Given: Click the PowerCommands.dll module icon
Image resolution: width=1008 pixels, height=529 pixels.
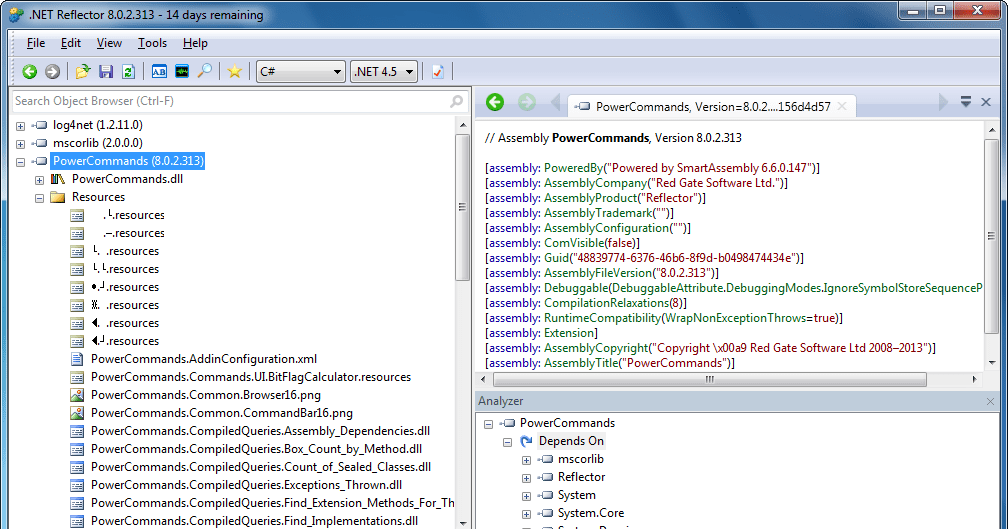Looking at the screenshot, I should tap(58, 179).
